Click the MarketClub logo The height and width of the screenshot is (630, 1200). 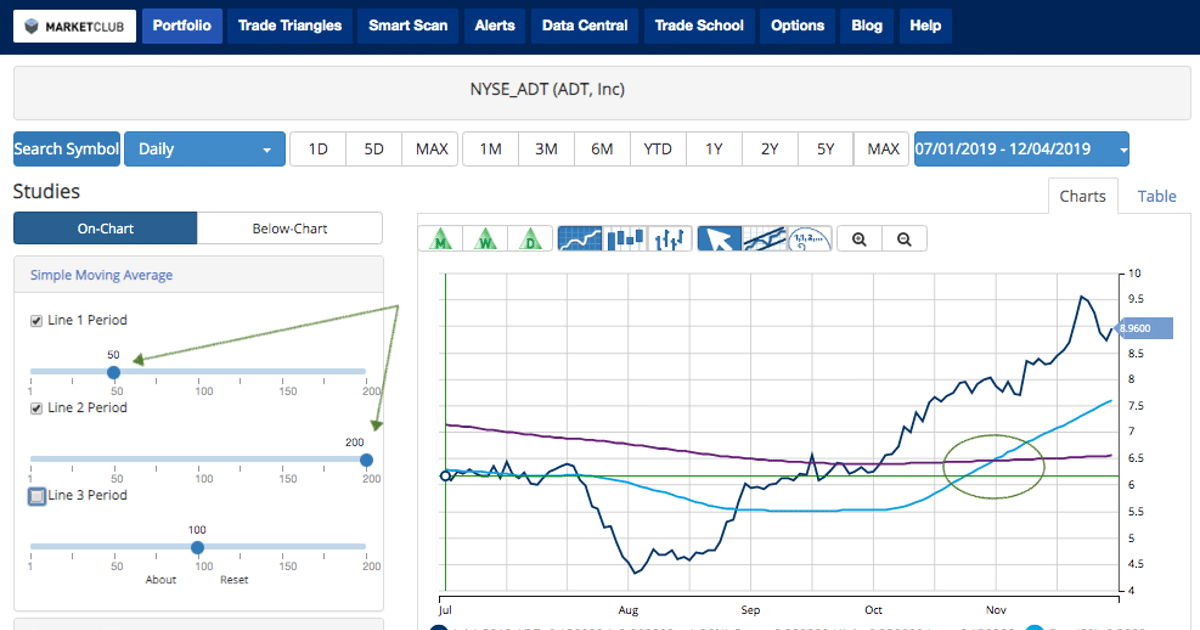[75, 26]
